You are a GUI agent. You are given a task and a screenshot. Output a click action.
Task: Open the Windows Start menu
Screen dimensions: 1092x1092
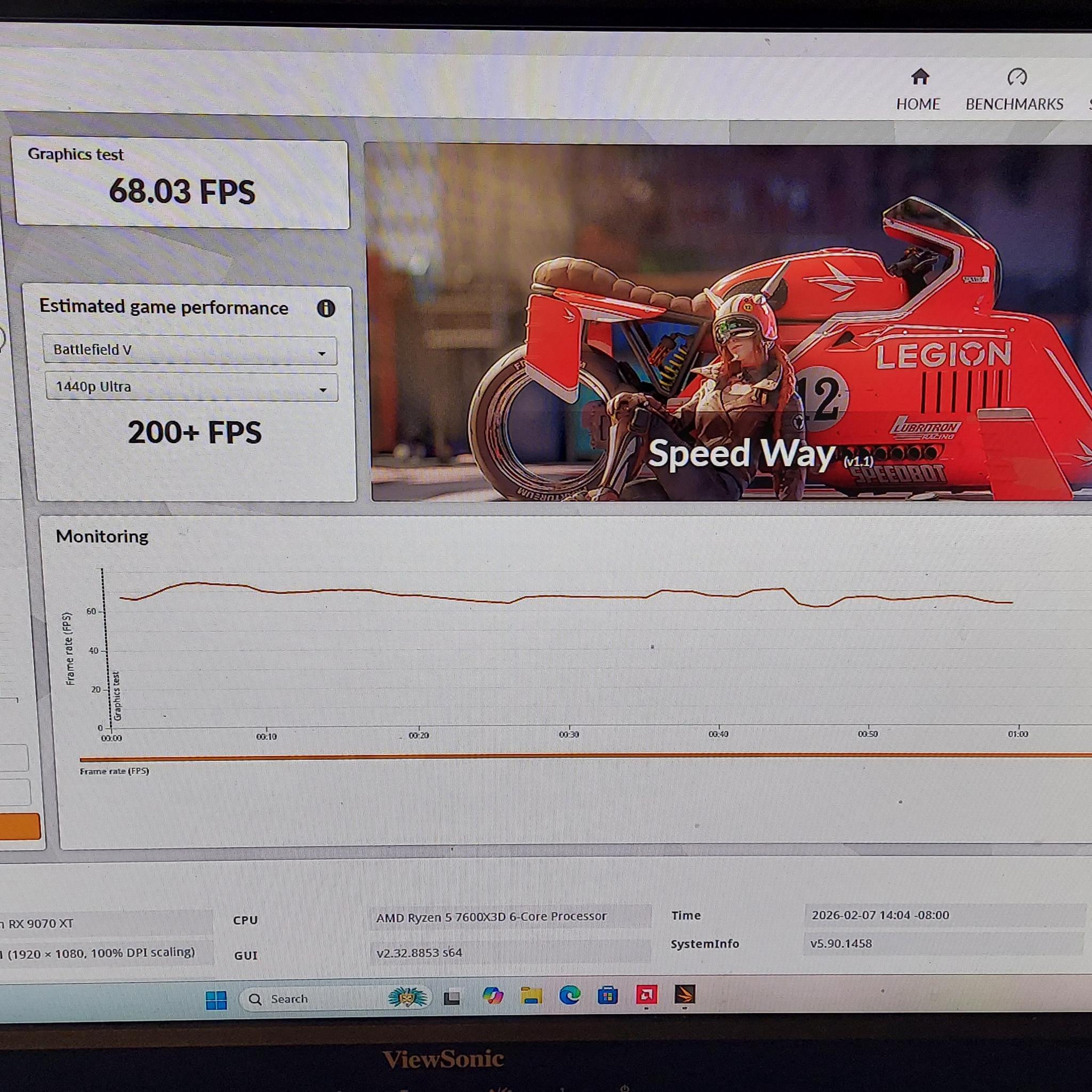216,1000
